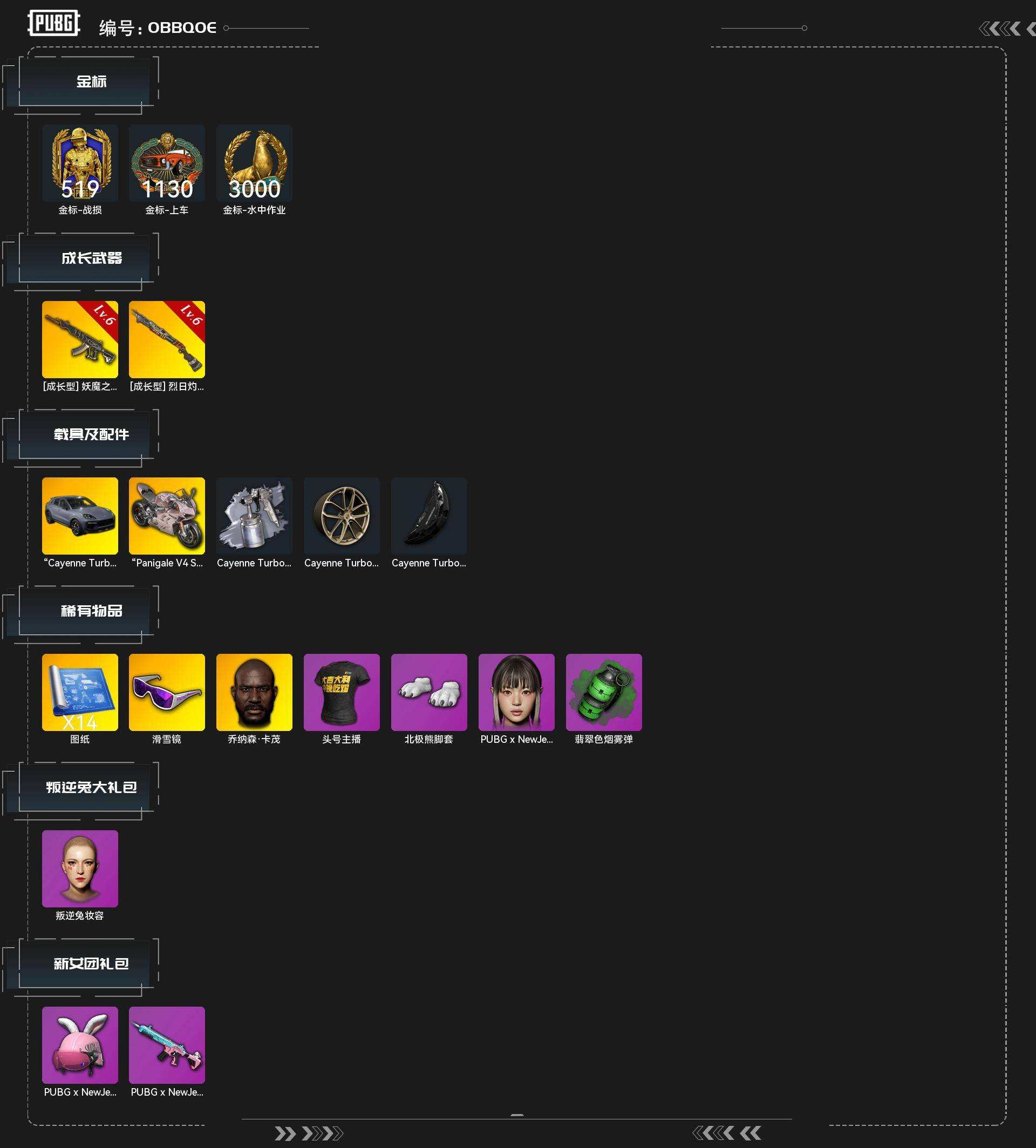Pick the Lv.6 烈日灼 shotgun skin
The image size is (1036, 1148).
pos(167,340)
